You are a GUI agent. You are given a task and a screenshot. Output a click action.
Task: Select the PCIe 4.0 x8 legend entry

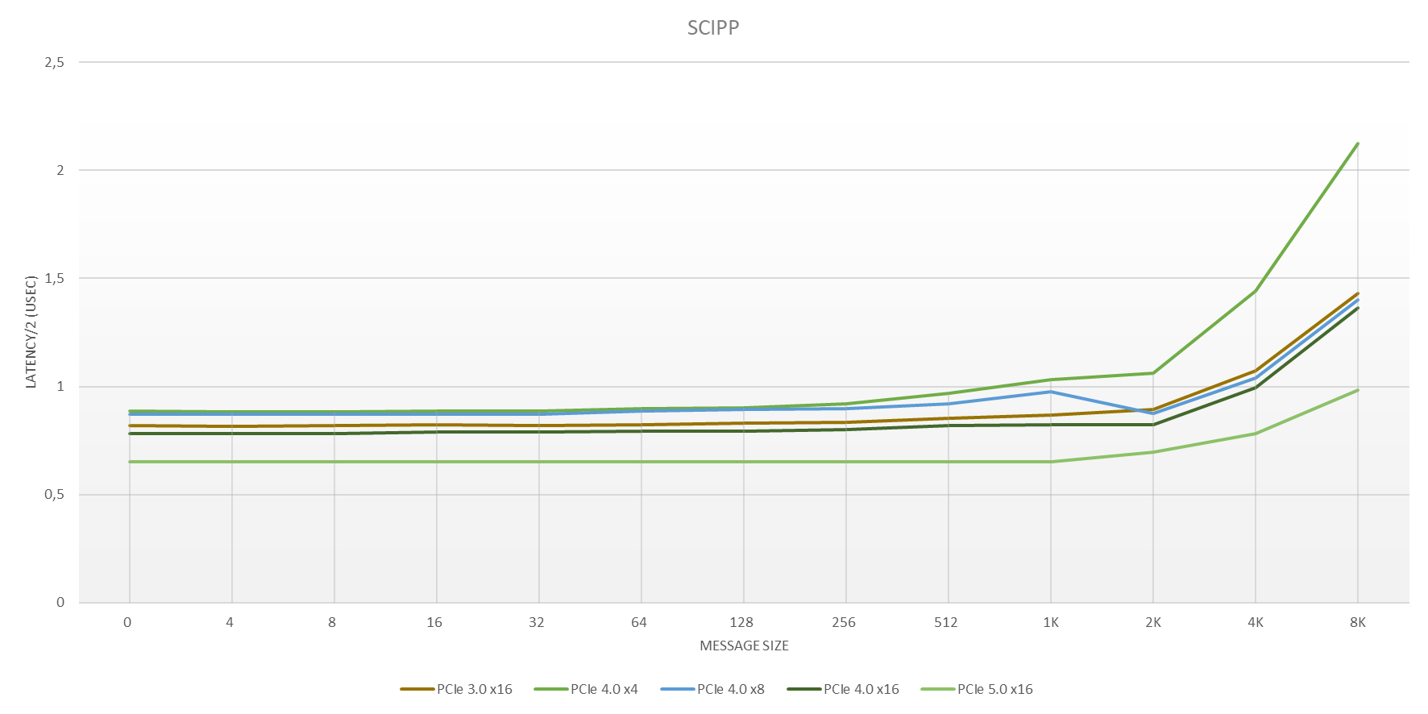[712, 689]
